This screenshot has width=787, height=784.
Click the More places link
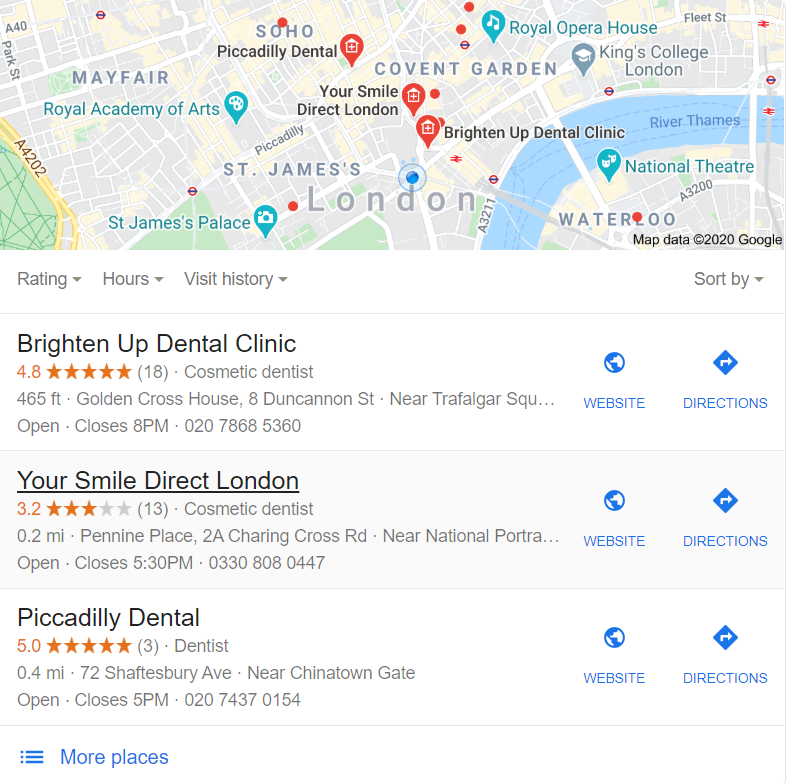[x=114, y=757]
